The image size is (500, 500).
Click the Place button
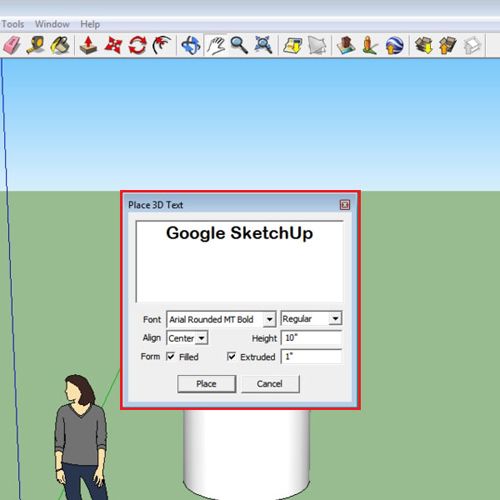click(x=206, y=384)
